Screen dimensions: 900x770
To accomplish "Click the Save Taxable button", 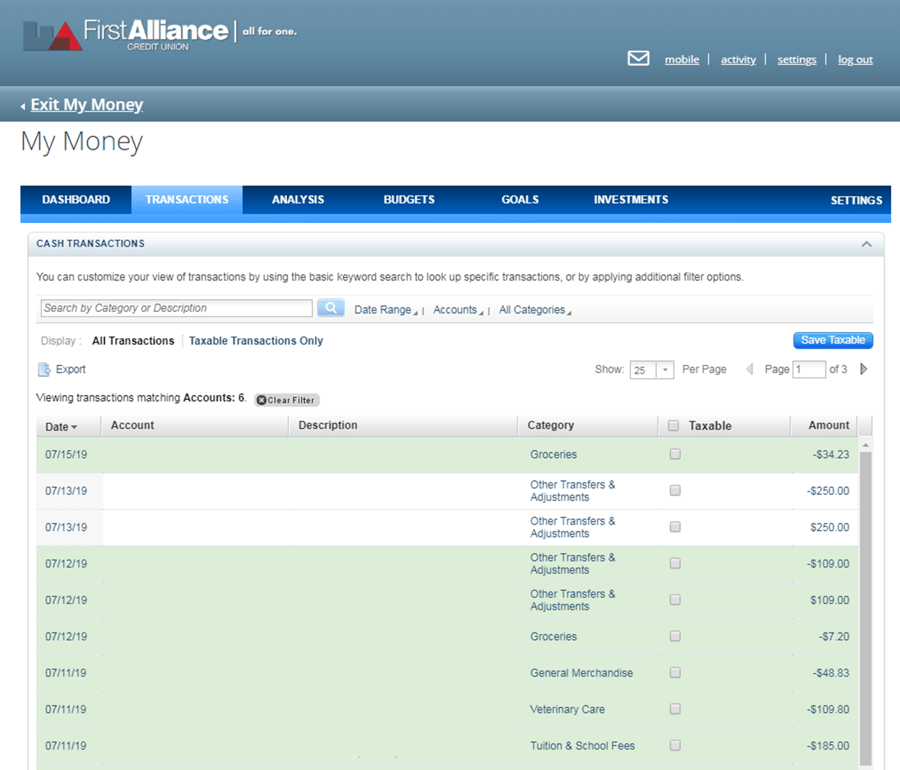I will coord(833,340).
